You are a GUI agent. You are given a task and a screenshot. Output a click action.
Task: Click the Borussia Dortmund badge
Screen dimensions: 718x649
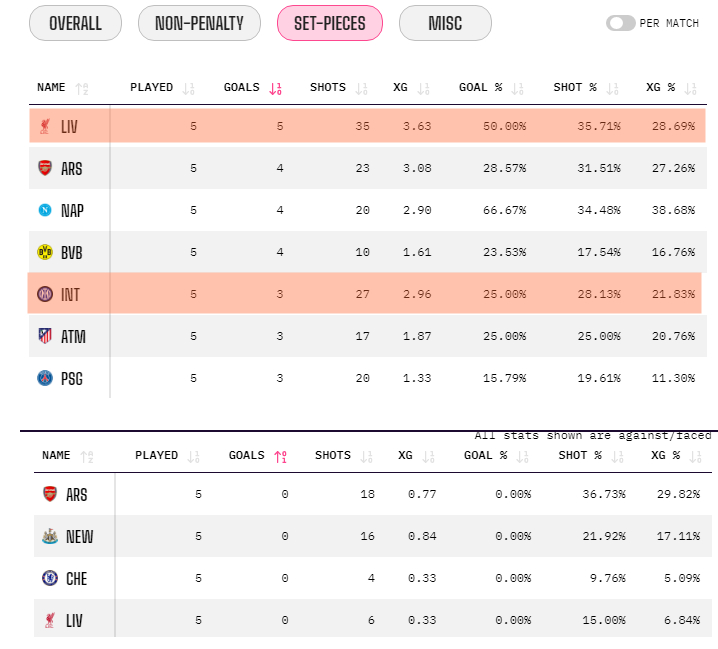(x=44, y=252)
